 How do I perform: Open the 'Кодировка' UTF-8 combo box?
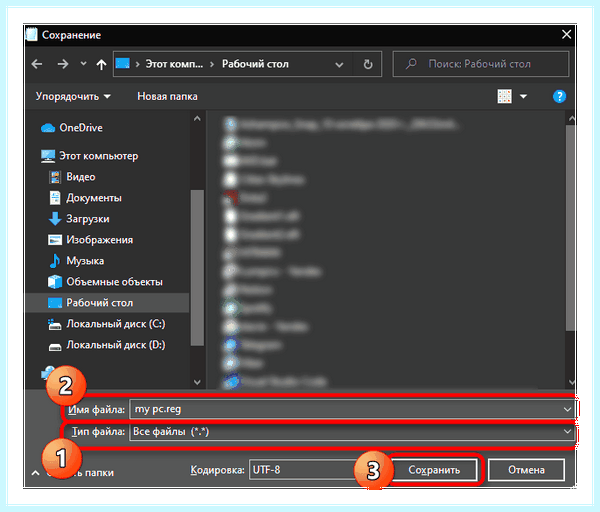coord(304,470)
